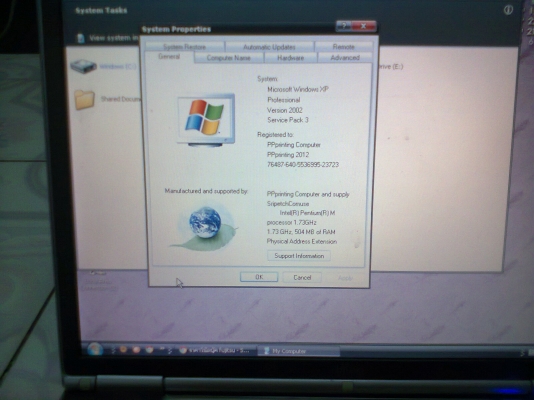Click the 'PPprinting 2012' registered text
This screenshot has height=400, width=534.
(288, 155)
